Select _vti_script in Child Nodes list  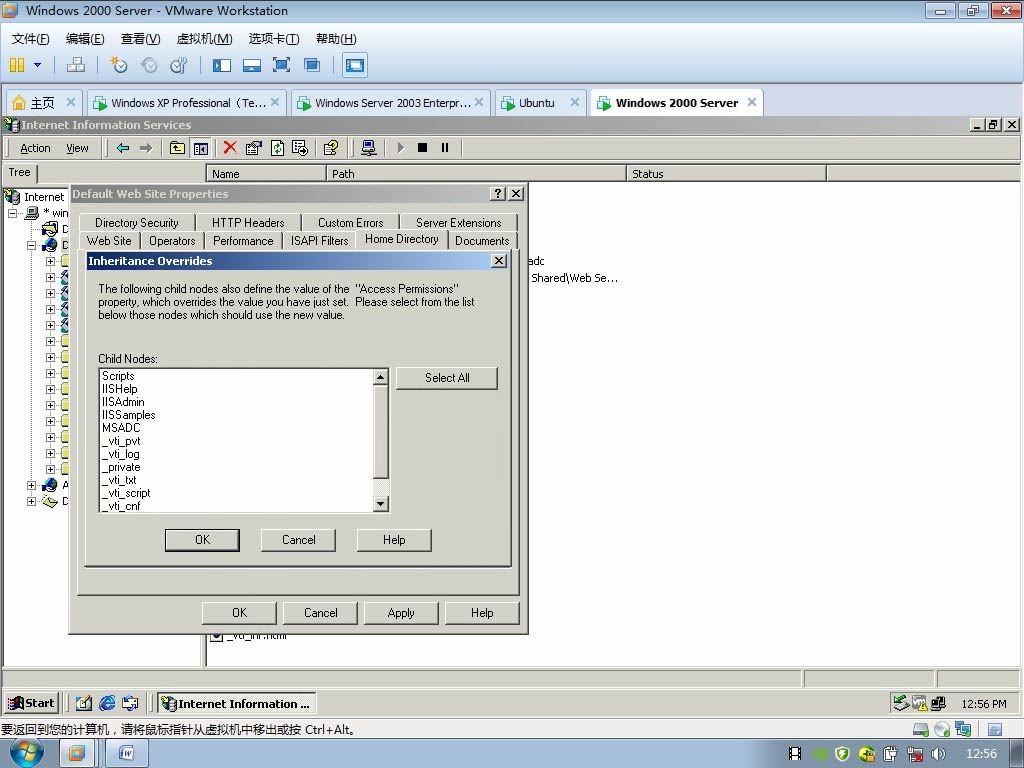click(126, 493)
